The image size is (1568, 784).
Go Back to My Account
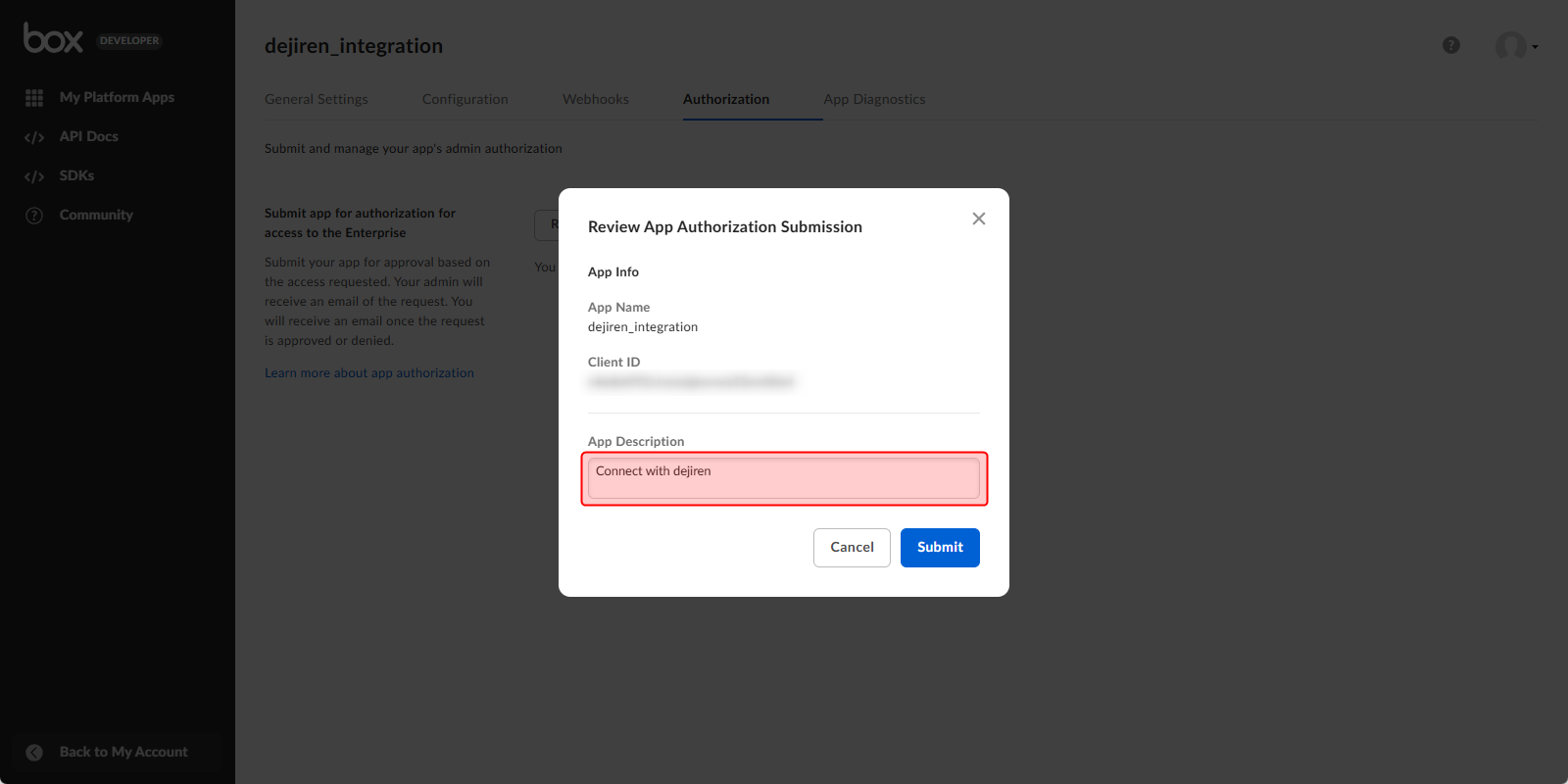pos(123,752)
